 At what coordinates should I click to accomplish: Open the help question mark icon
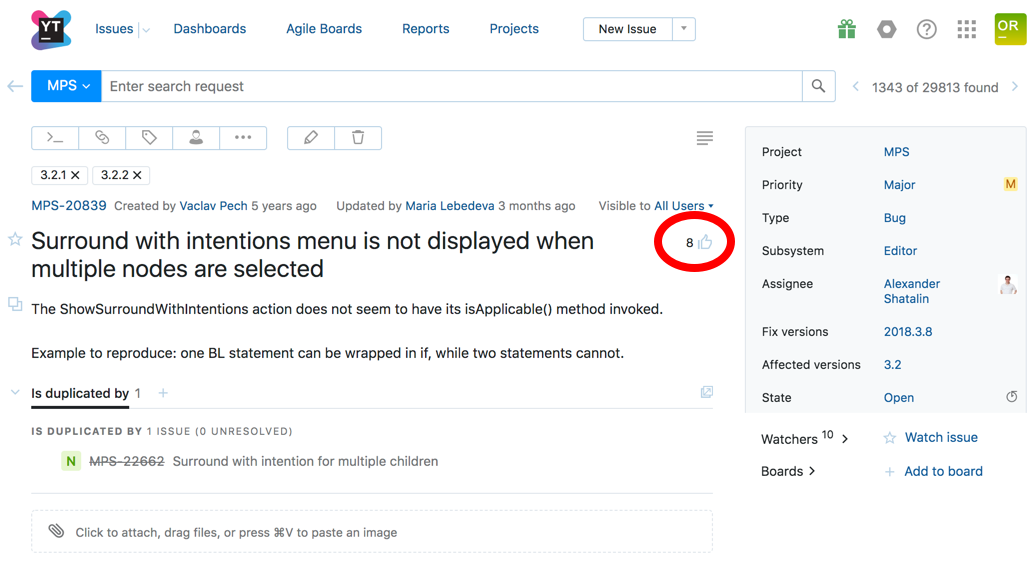pyautogui.click(x=926, y=29)
